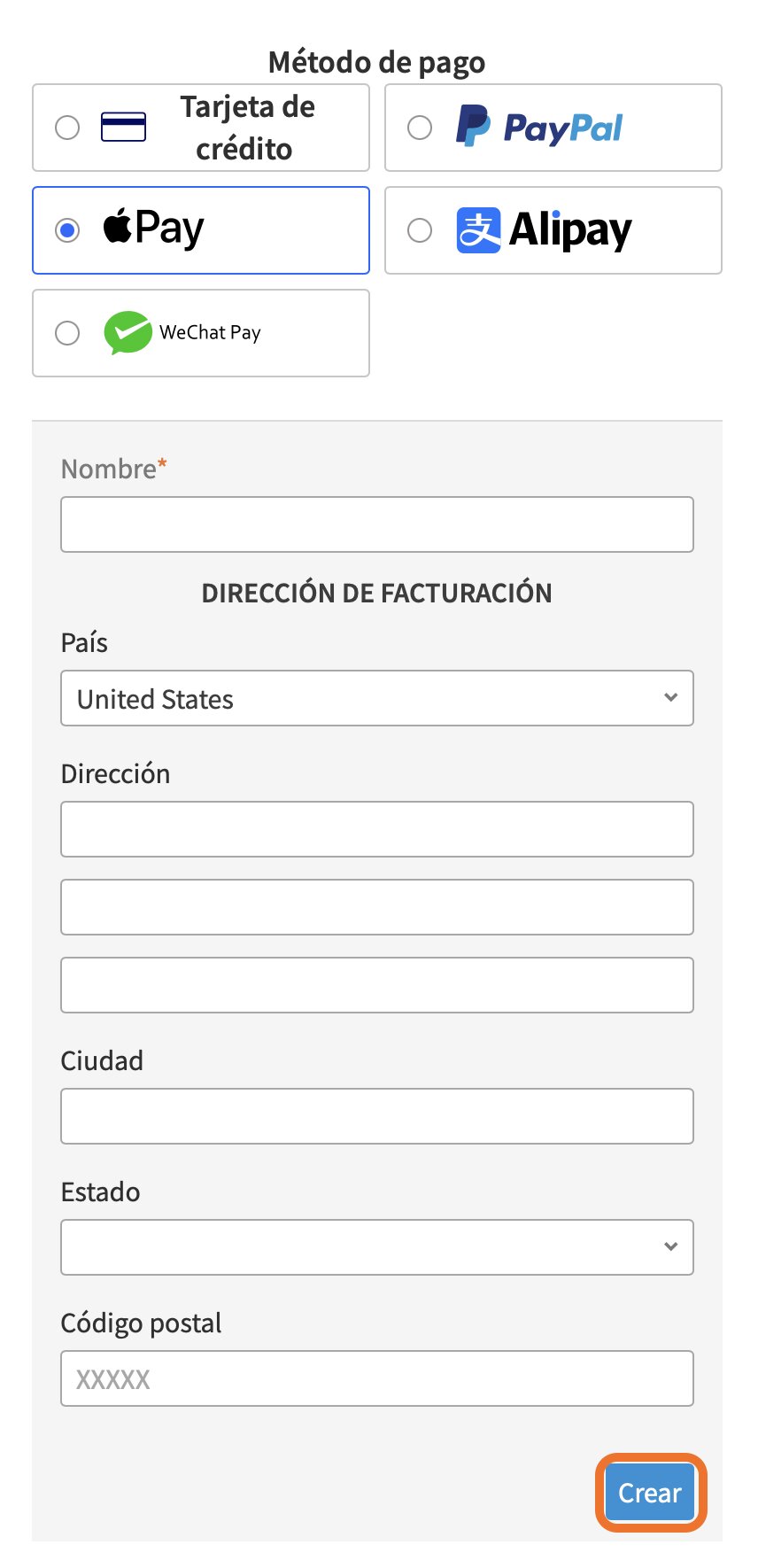Click the green WeChat Pay icon
This screenshot has width=758, height=1568.
[x=128, y=333]
